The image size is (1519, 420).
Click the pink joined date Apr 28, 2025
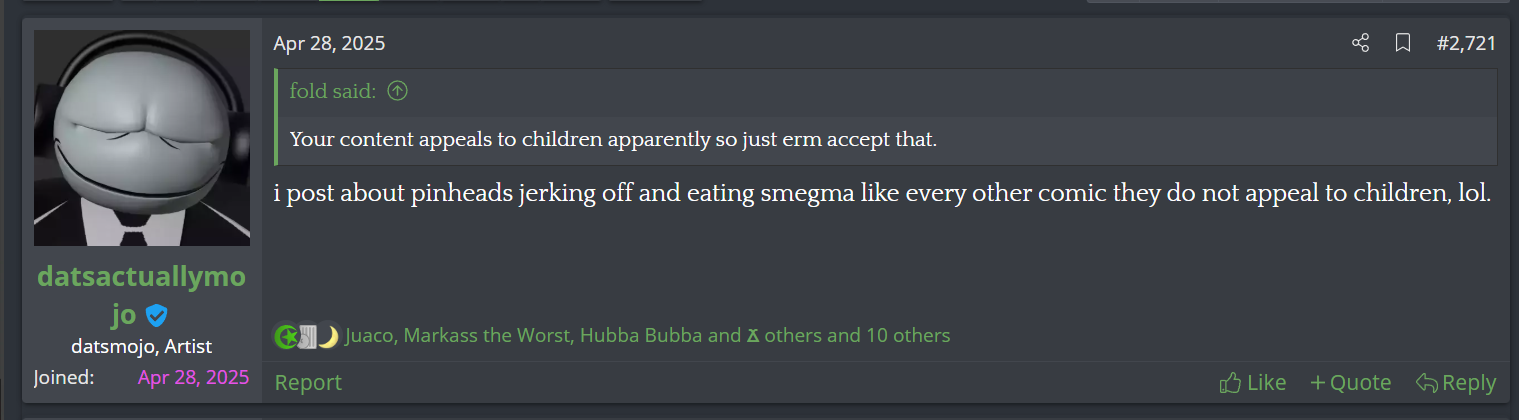[193, 378]
